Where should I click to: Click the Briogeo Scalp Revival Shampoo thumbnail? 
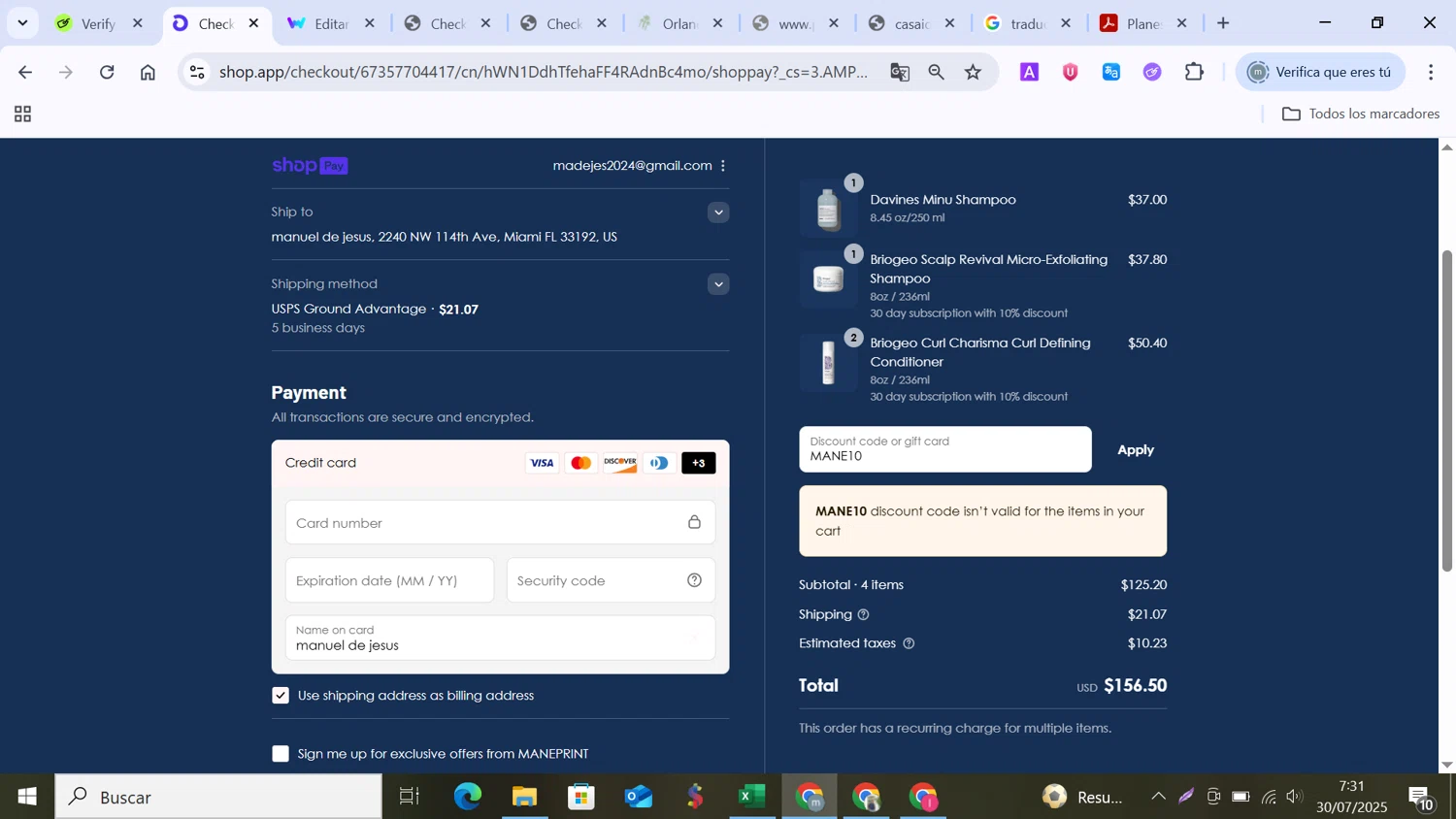click(x=828, y=279)
